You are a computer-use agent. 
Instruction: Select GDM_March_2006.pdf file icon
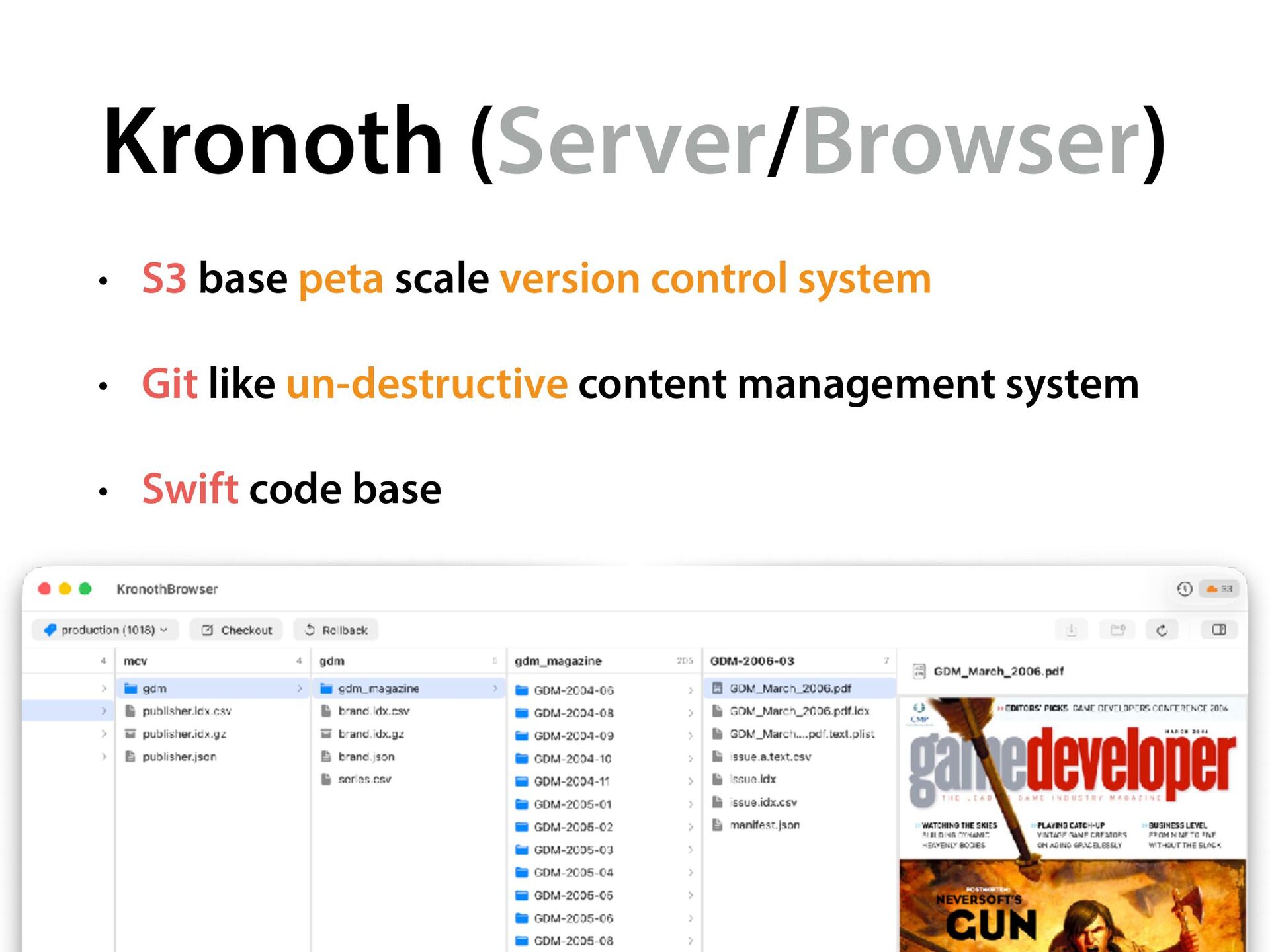[x=717, y=688]
